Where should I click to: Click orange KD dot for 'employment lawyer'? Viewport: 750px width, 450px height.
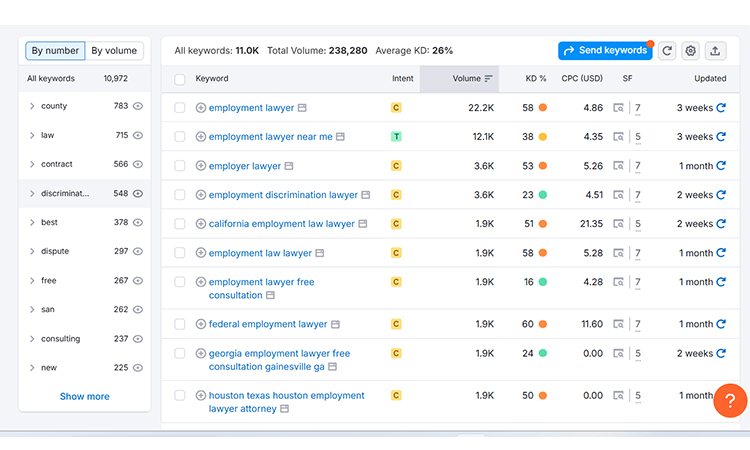click(543, 108)
